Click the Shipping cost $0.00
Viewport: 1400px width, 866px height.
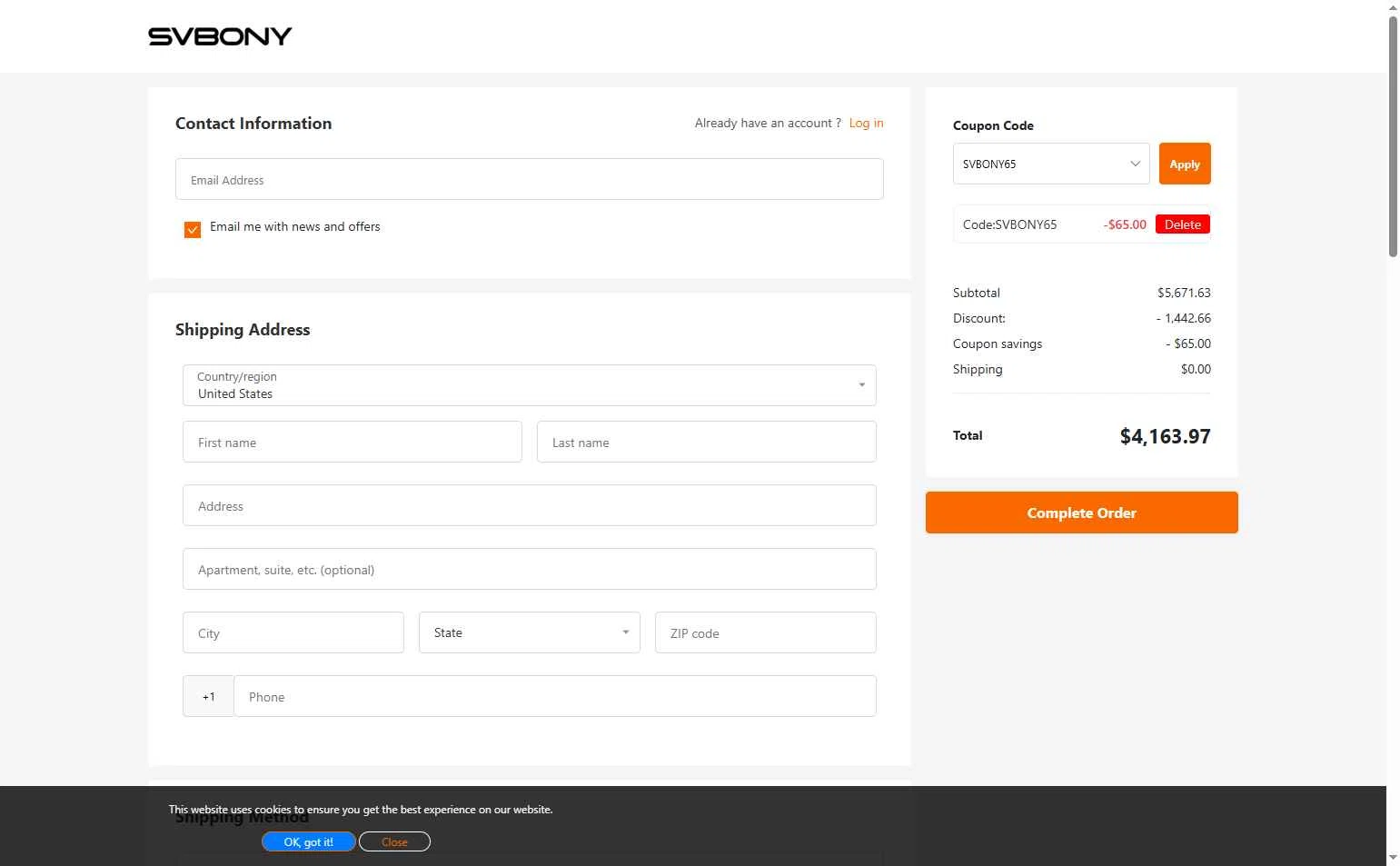coord(1196,369)
